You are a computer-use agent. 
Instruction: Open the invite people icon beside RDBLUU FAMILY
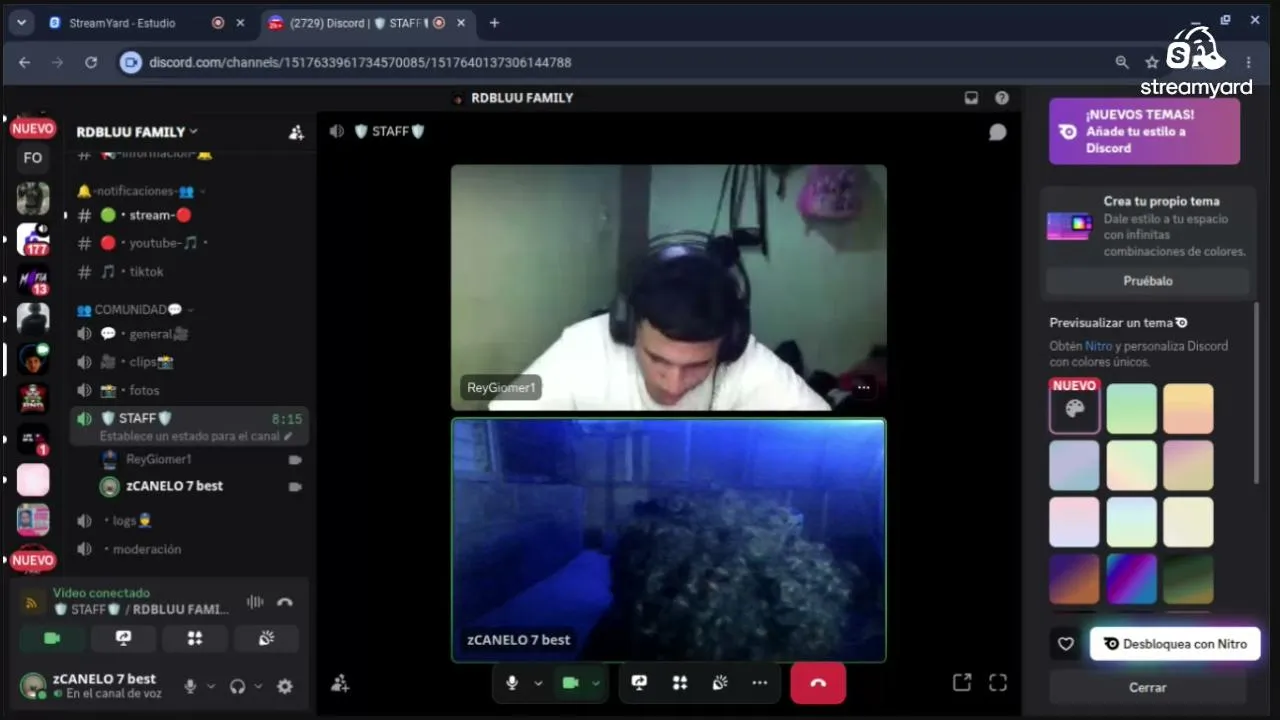coord(296,132)
